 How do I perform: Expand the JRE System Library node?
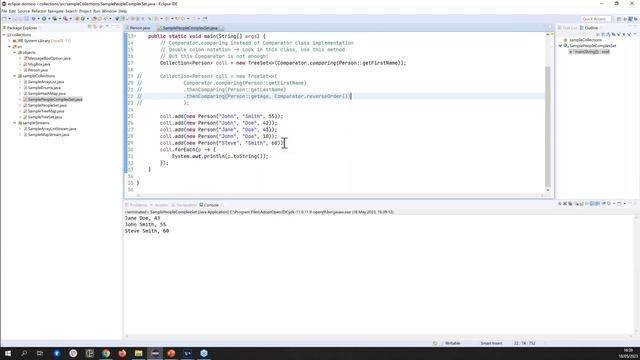tap(9, 41)
